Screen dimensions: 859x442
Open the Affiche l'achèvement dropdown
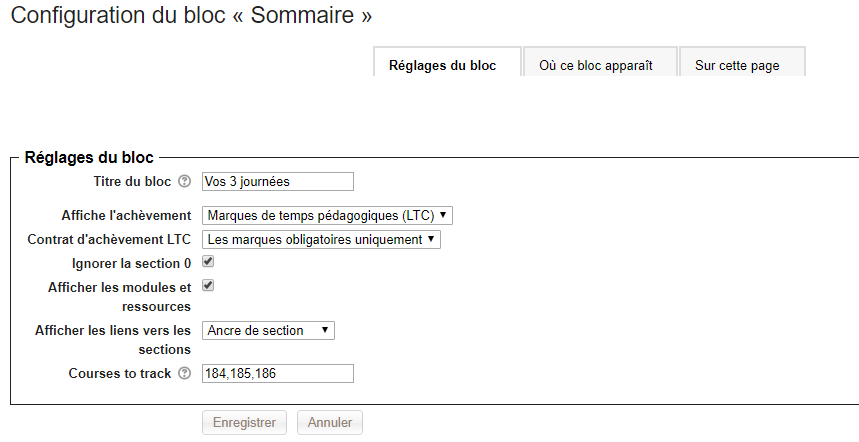[327, 215]
